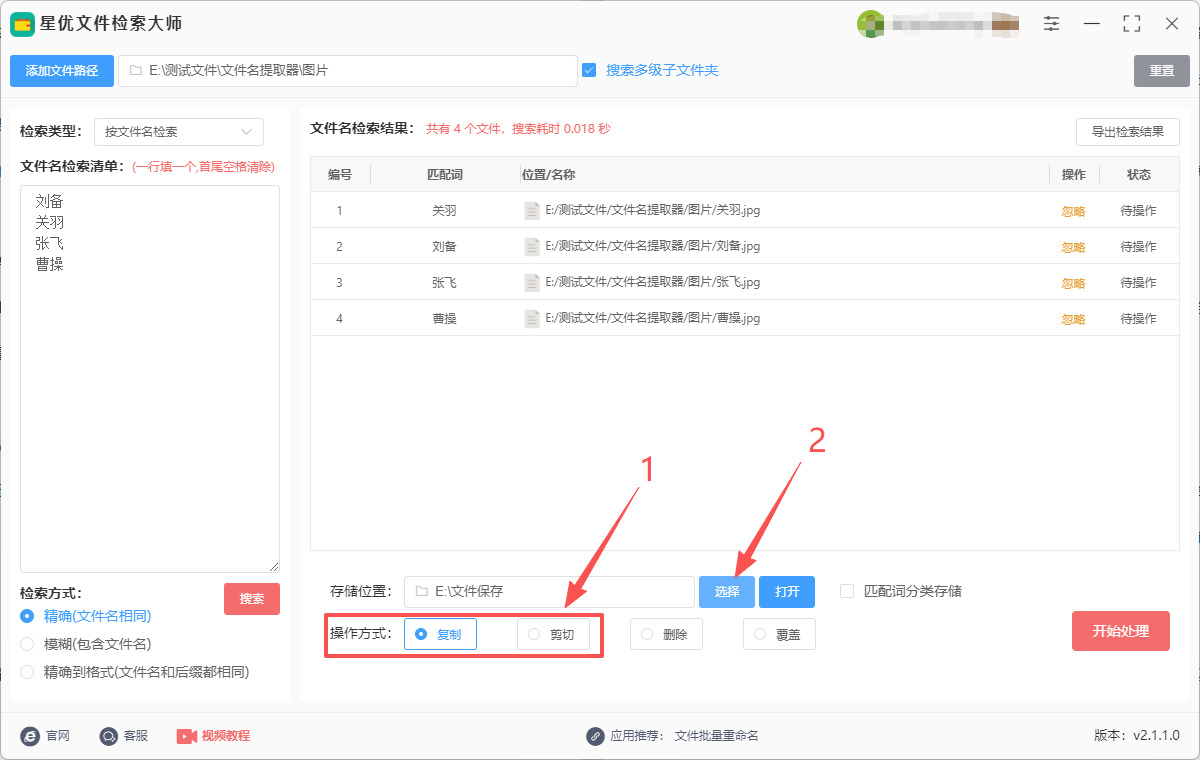Viewport: 1200px width, 760px height.
Task: Minimize the application window
Action: tap(1092, 24)
